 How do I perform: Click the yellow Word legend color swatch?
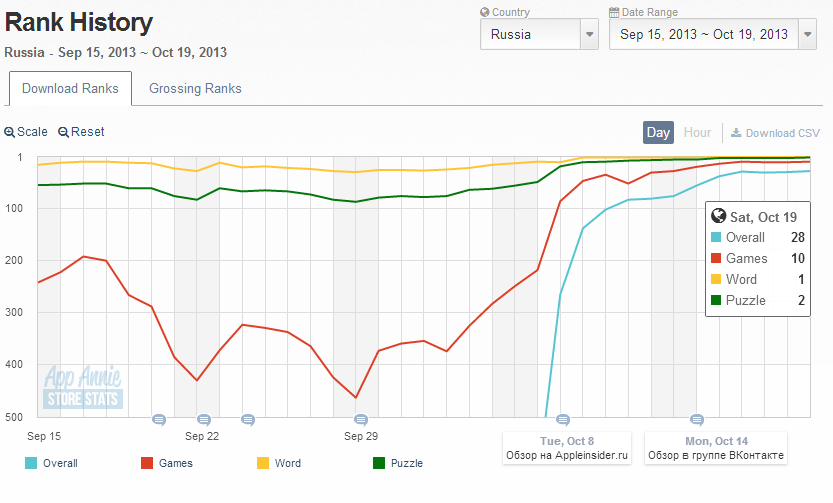pos(262,463)
